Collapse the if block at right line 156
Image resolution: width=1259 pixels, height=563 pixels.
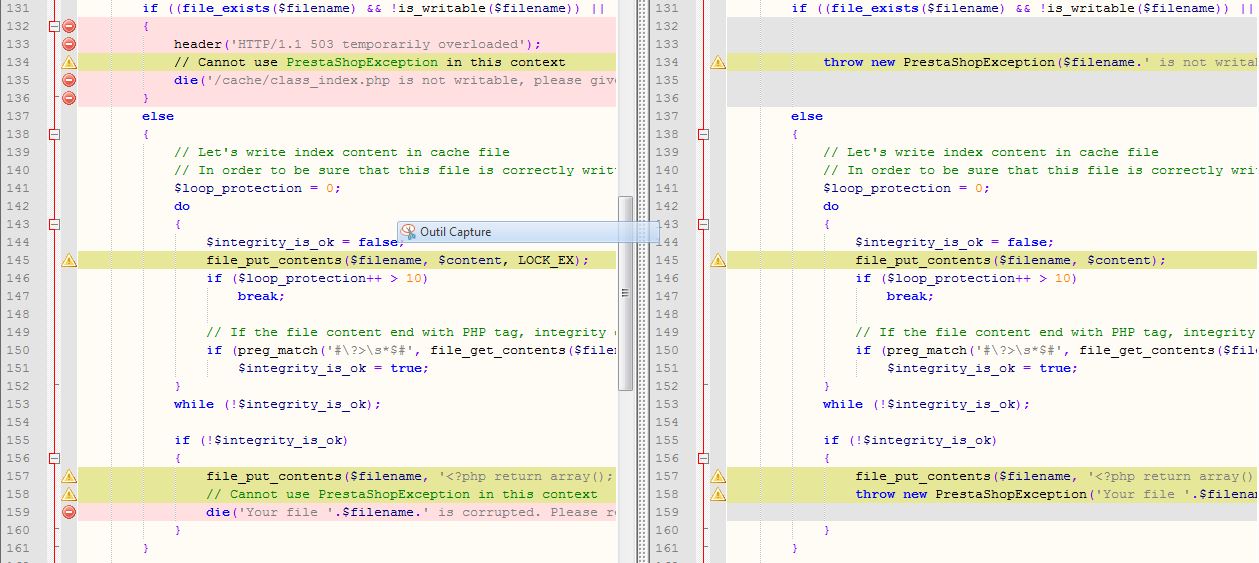click(704, 458)
